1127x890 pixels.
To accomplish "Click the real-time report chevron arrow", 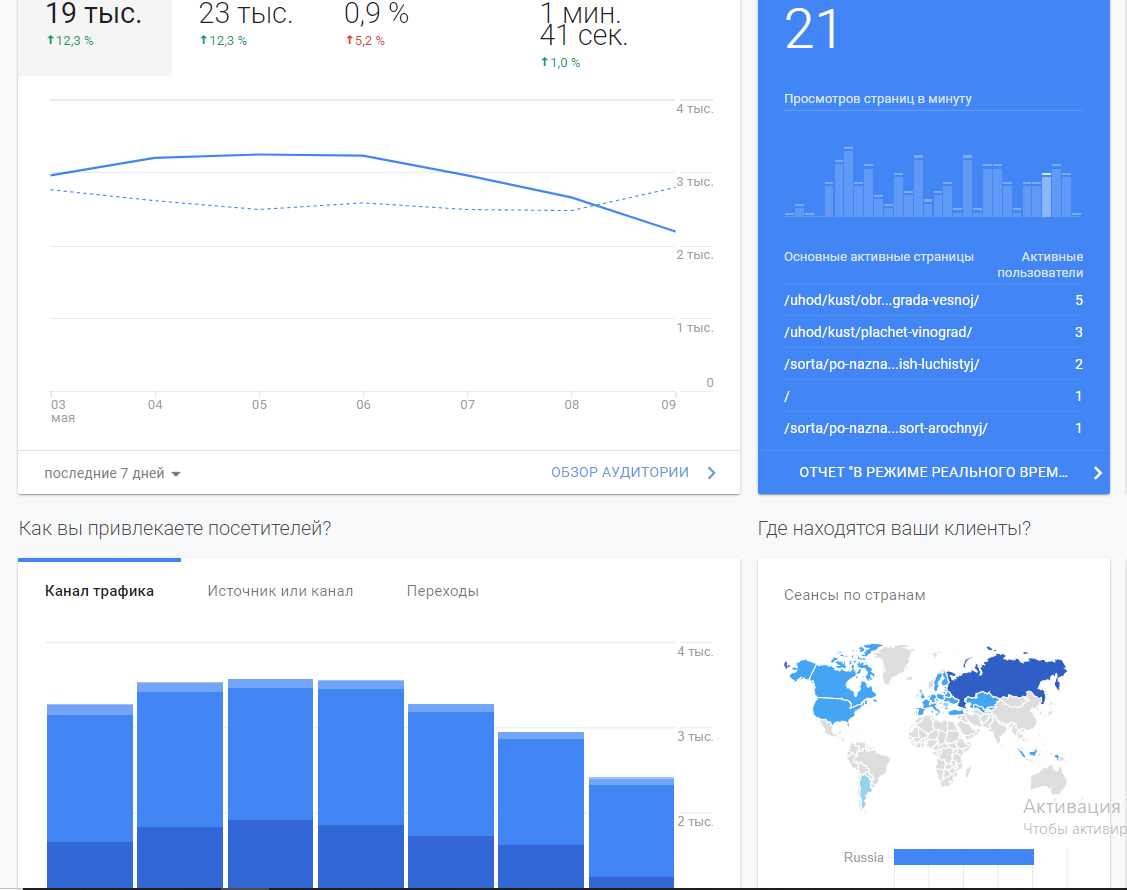I will (x=1098, y=473).
